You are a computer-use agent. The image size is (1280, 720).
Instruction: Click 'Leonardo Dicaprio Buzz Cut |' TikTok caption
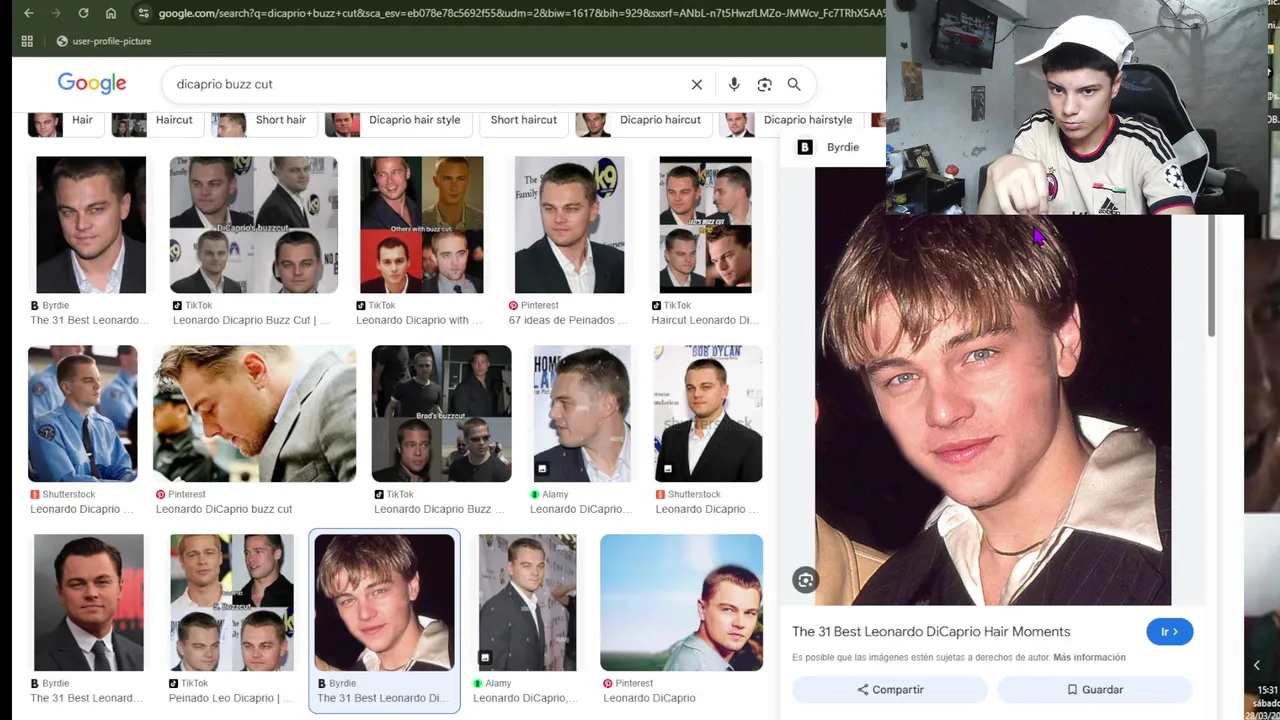[x=250, y=320]
